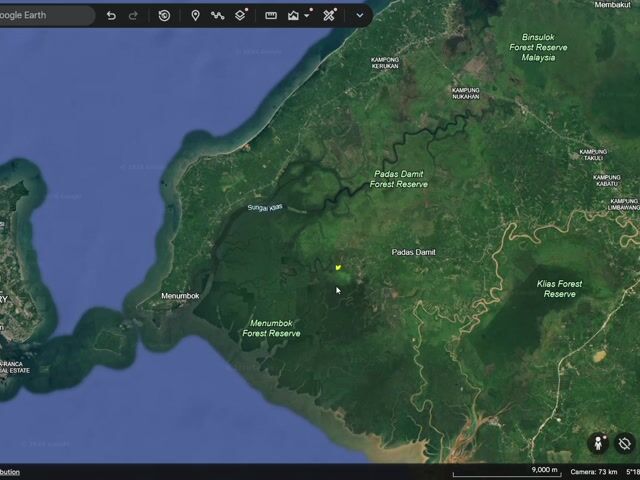Activate the Street View pegman button
Viewport: 640px width, 480px height.
click(x=598, y=443)
